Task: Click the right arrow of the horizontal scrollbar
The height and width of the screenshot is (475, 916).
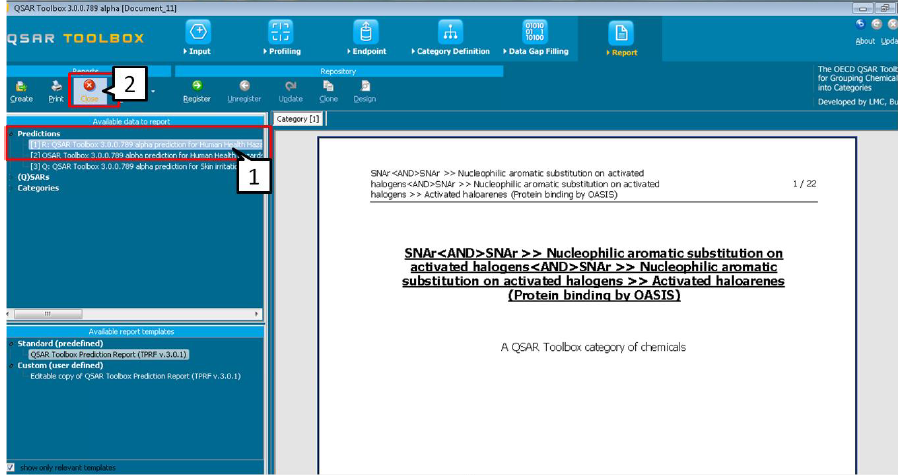Action: (256, 314)
